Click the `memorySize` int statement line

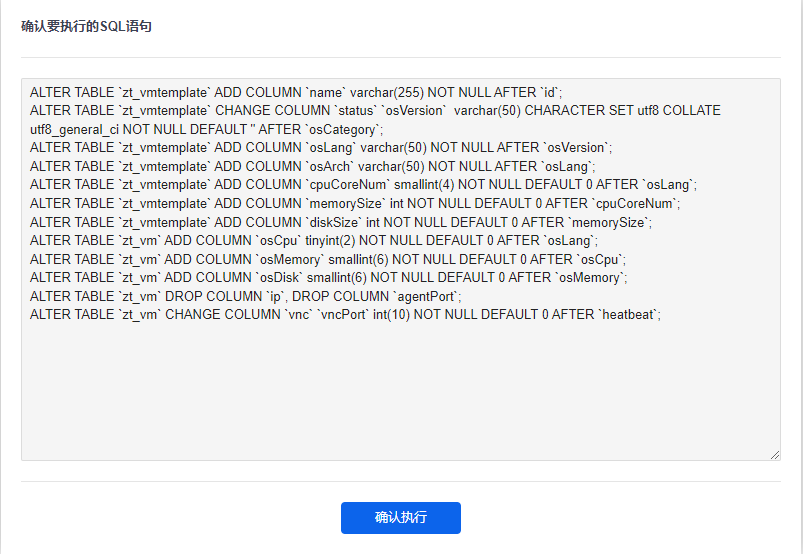click(x=355, y=204)
